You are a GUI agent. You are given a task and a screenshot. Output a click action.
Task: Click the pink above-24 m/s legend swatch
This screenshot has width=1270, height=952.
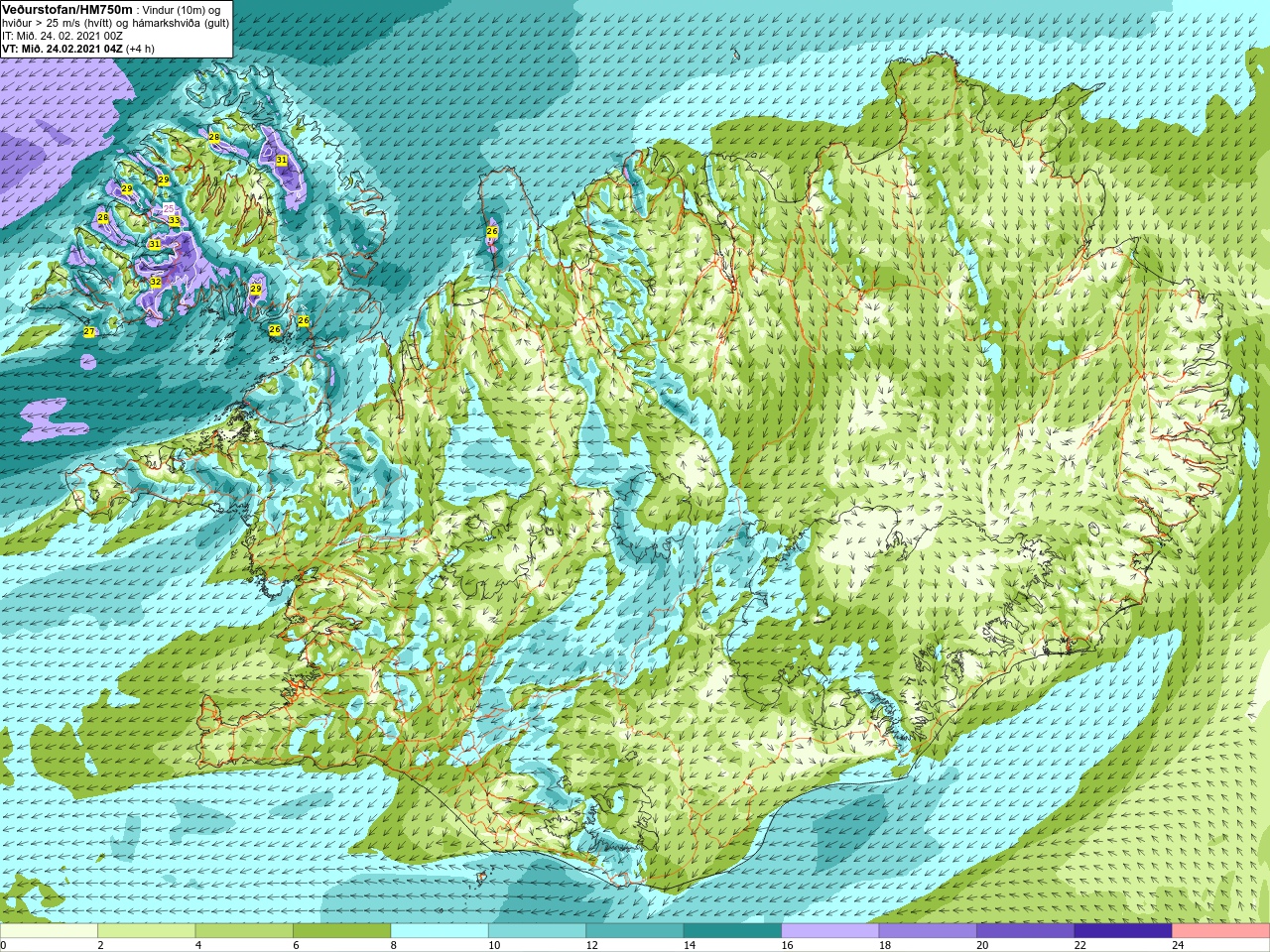(x=1220, y=931)
